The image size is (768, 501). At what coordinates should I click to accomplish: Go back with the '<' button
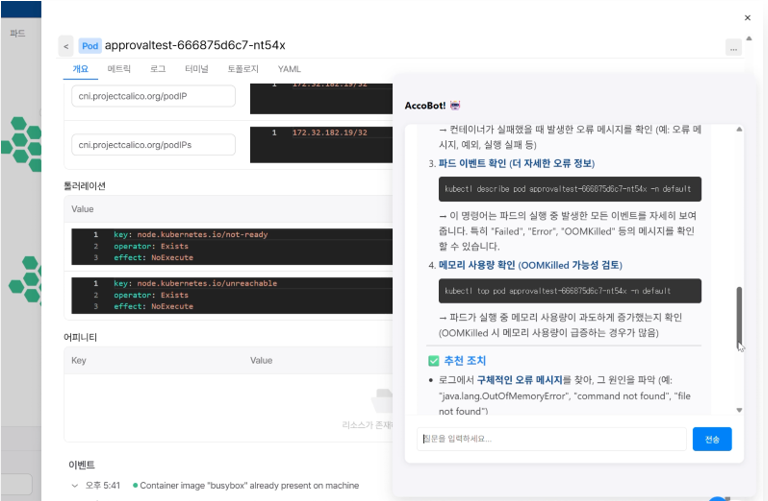[x=66, y=46]
